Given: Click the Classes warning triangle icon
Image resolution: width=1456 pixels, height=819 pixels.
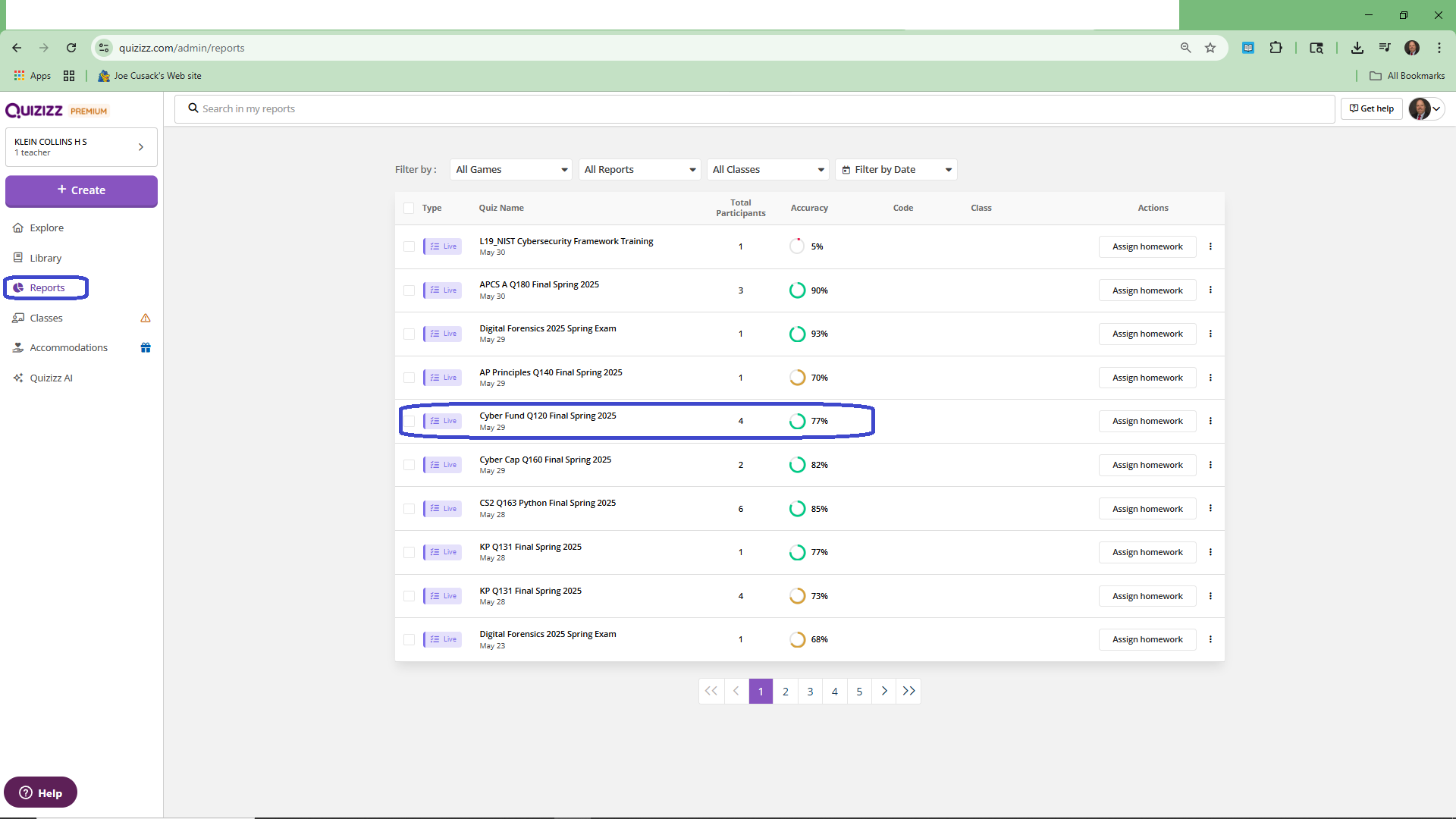Looking at the screenshot, I should [x=146, y=318].
